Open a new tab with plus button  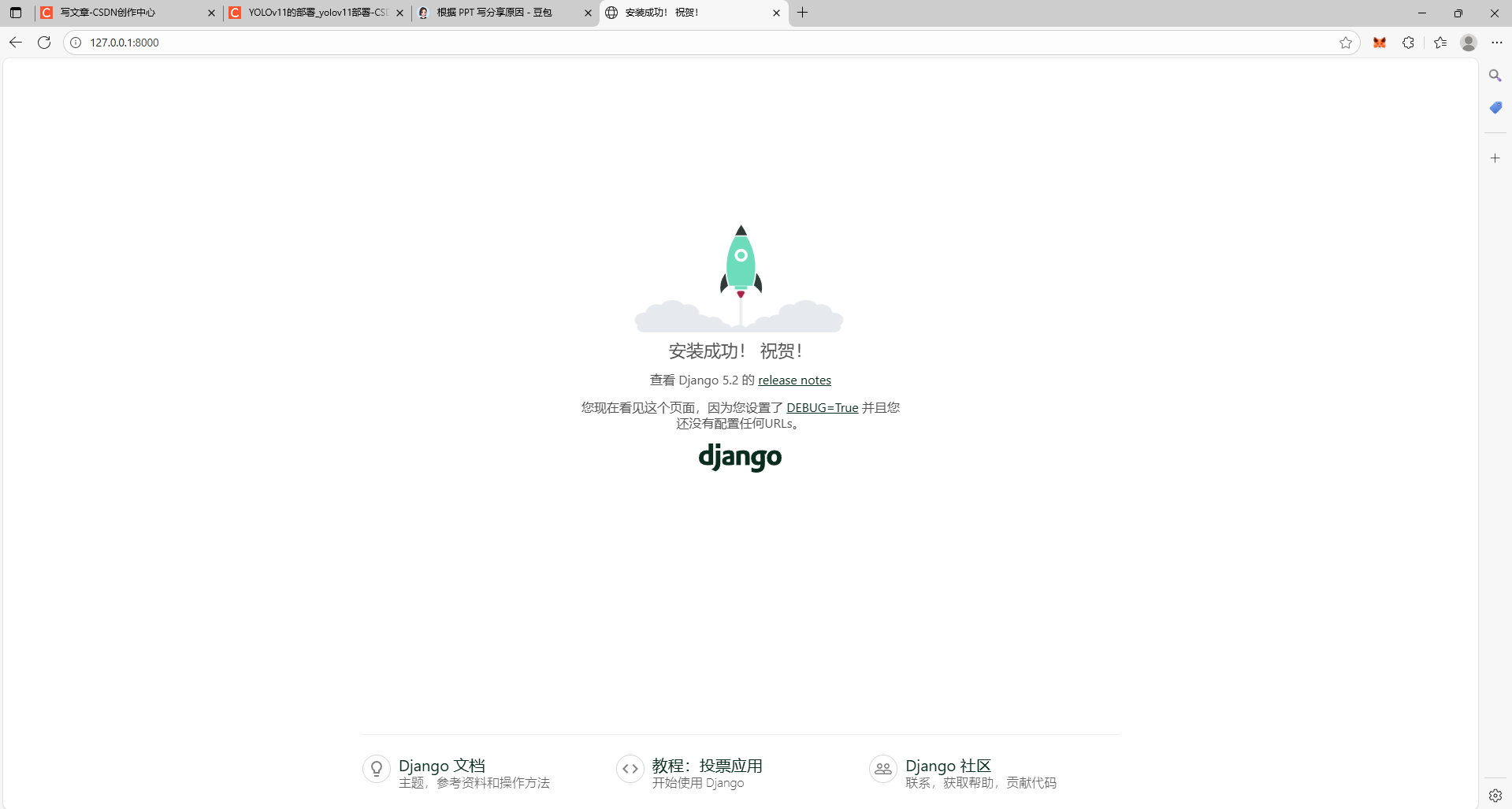click(x=802, y=13)
